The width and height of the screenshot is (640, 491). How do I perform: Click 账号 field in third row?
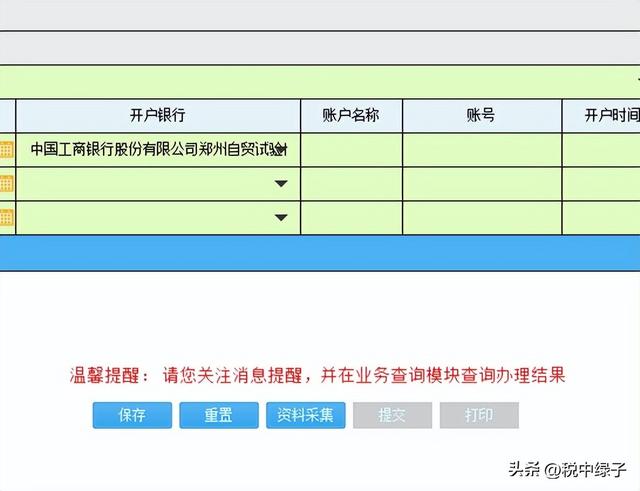482,218
